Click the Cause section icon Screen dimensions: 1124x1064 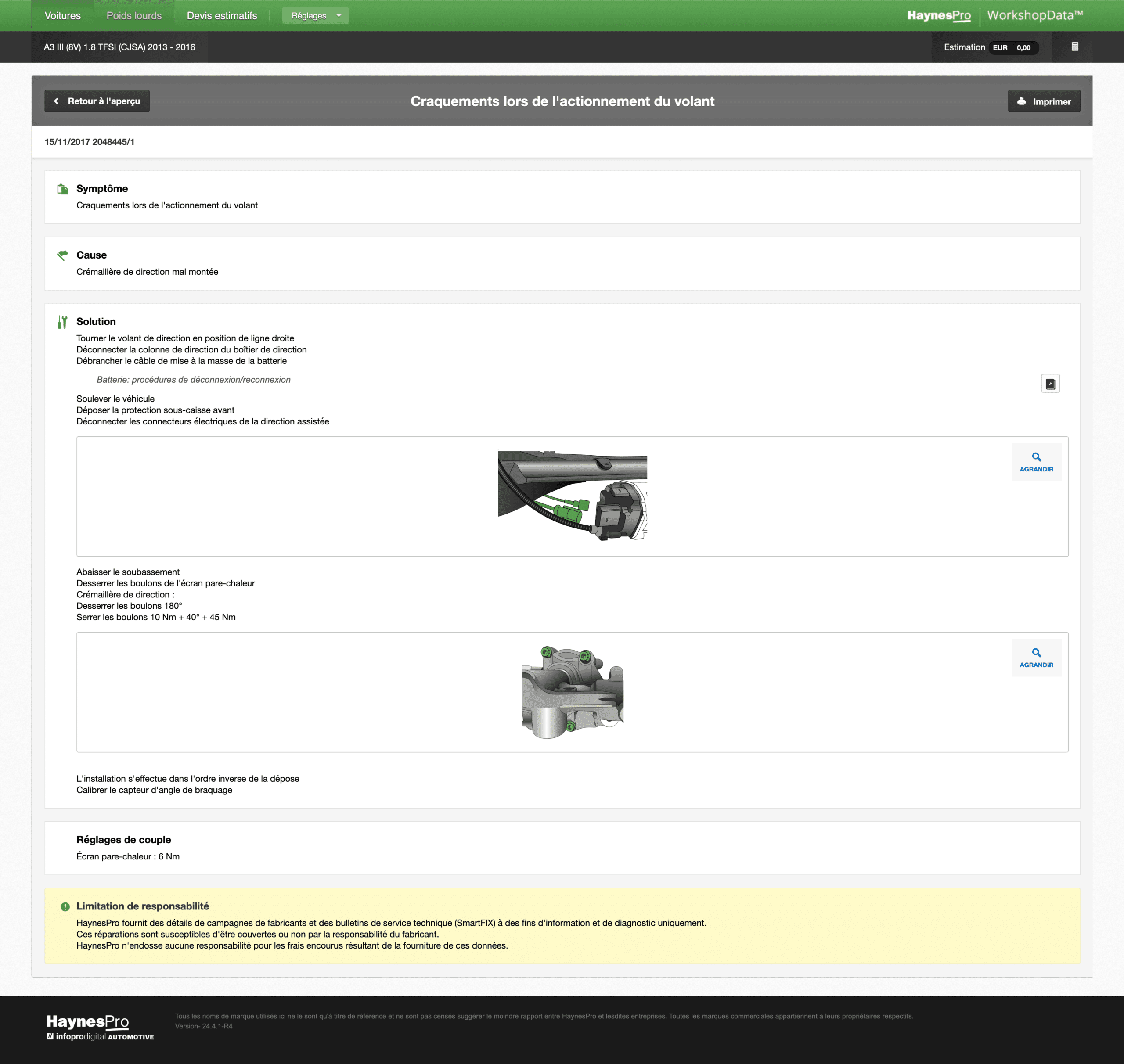(x=62, y=255)
